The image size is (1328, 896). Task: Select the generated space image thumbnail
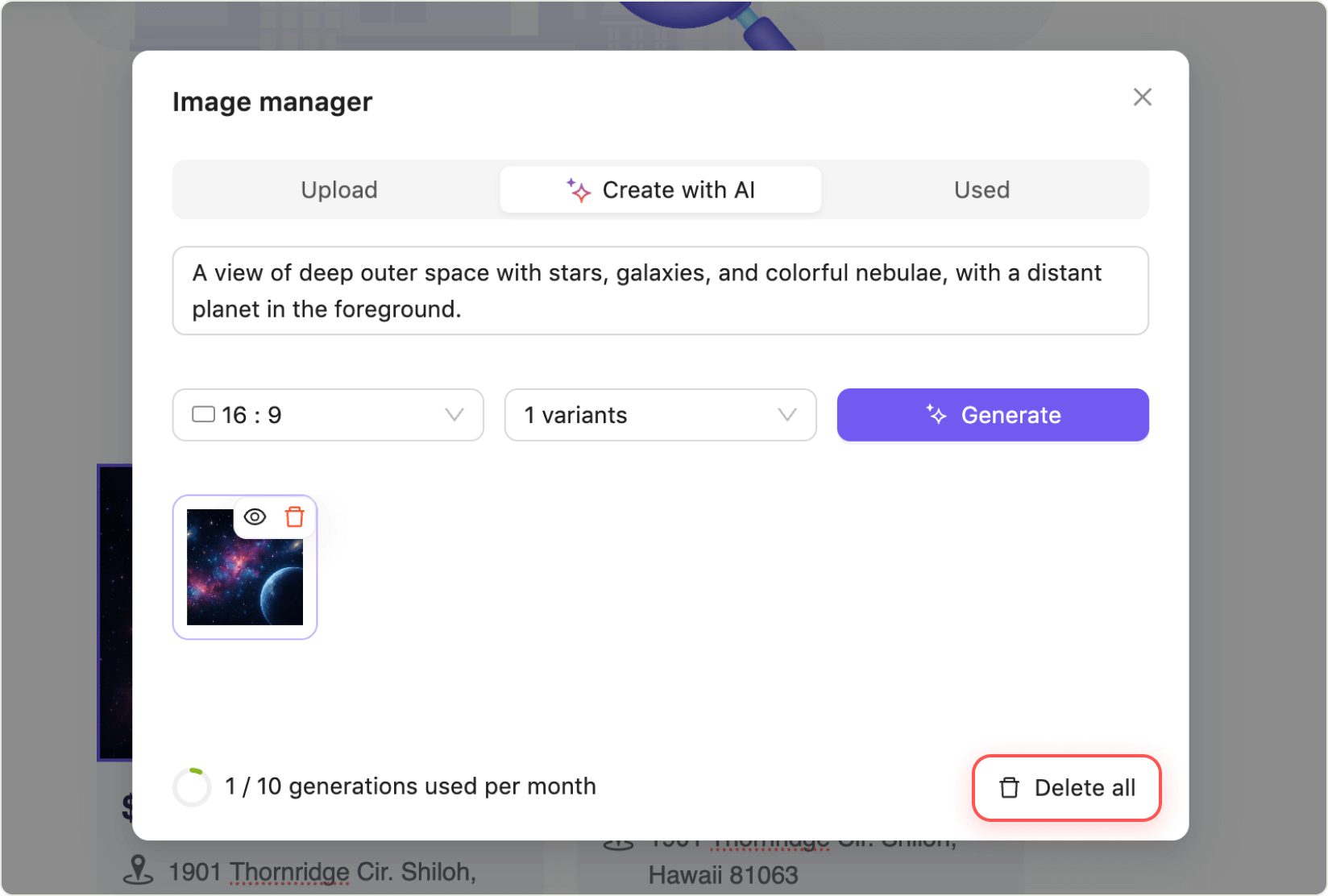point(245,567)
